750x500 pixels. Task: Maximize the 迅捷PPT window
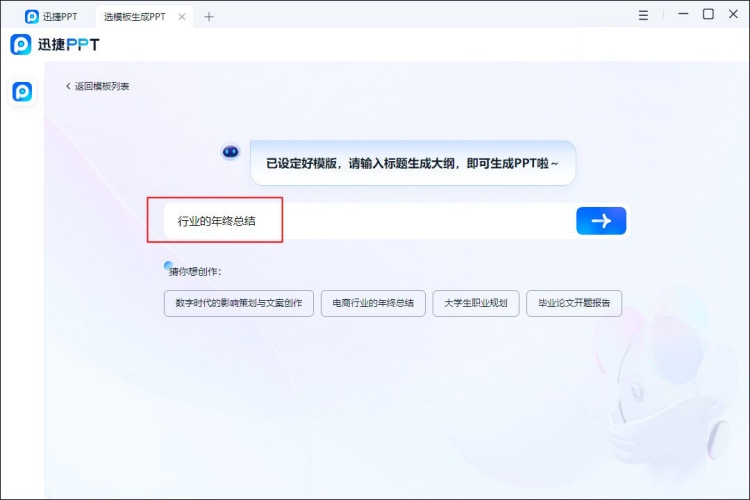[x=708, y=14]
